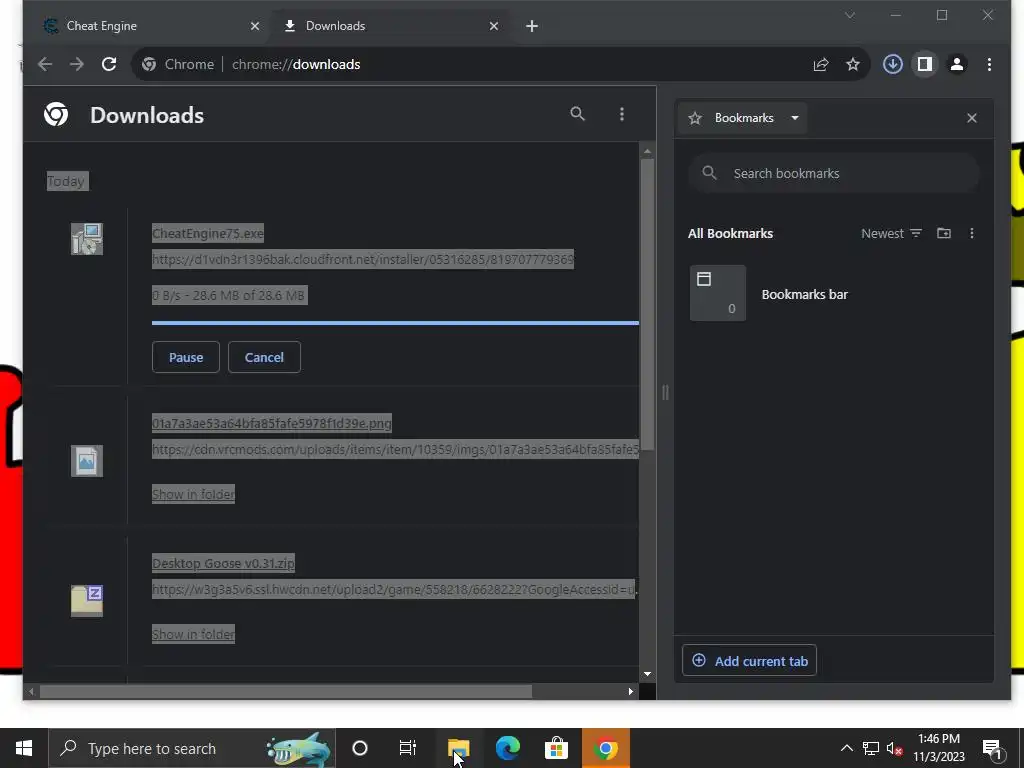Click the scroll down arrow of downloads list
Image resolution: width=1024 pixels, height=768 pixels.
[x=647, y=674]
